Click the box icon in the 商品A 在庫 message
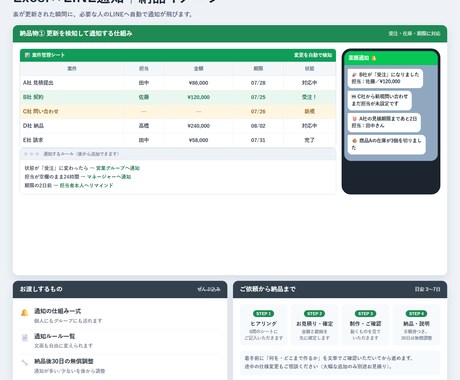The image size is (460, 380). coord(354,141)
